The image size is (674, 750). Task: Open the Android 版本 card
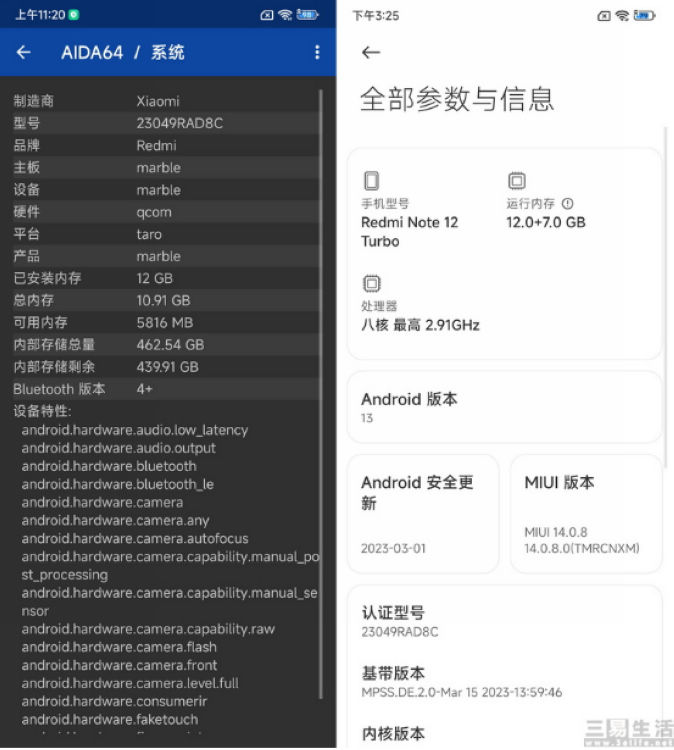coord(504,407)
